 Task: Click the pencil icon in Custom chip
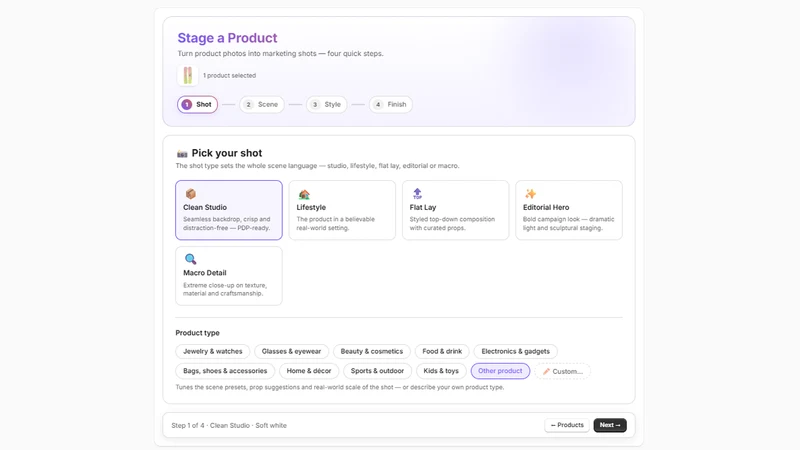[x=546, y=371]
